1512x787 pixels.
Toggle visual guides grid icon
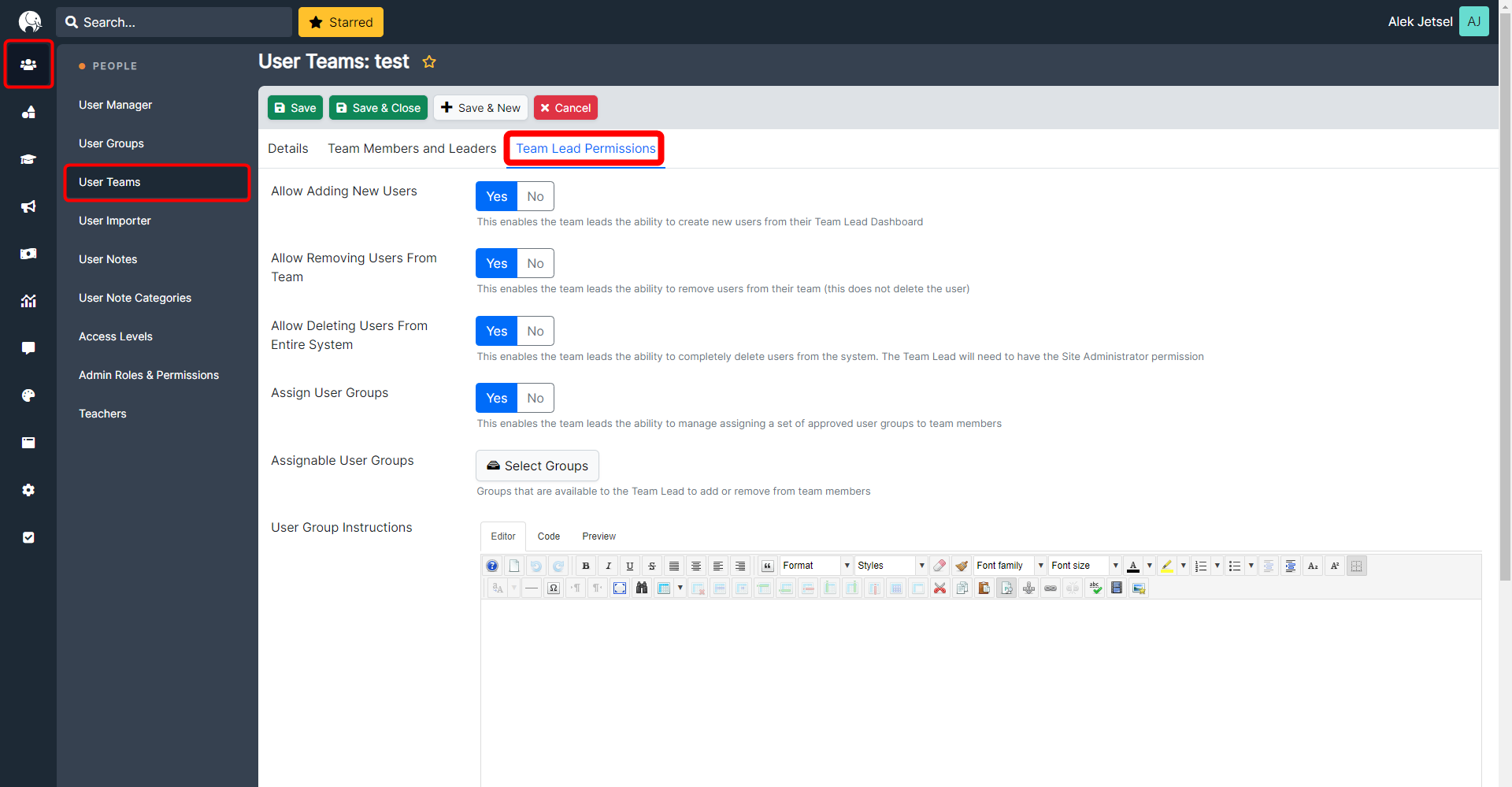coord(1357,566)
